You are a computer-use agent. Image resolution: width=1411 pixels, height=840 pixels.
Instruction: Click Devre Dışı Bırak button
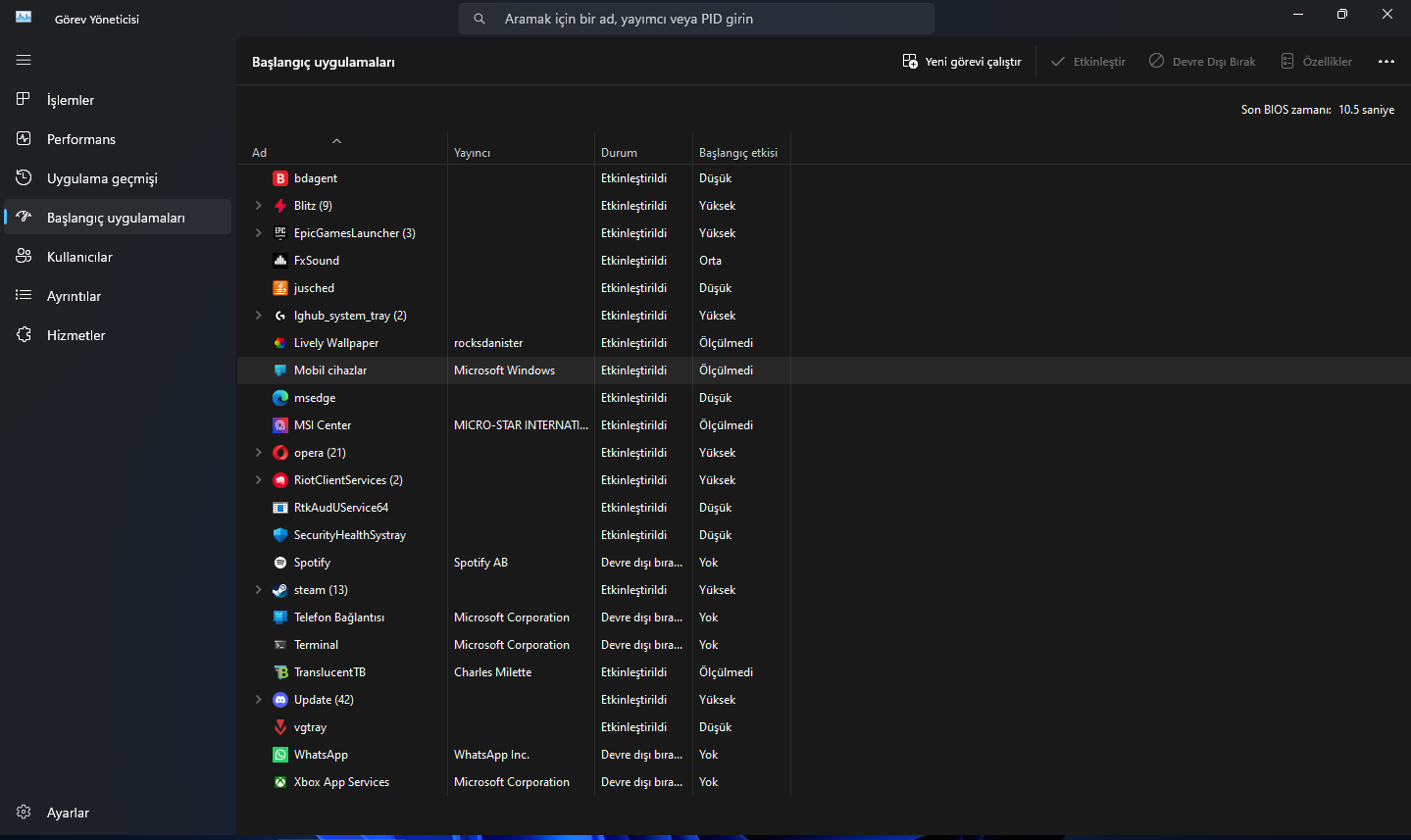tap(1201, 61)
